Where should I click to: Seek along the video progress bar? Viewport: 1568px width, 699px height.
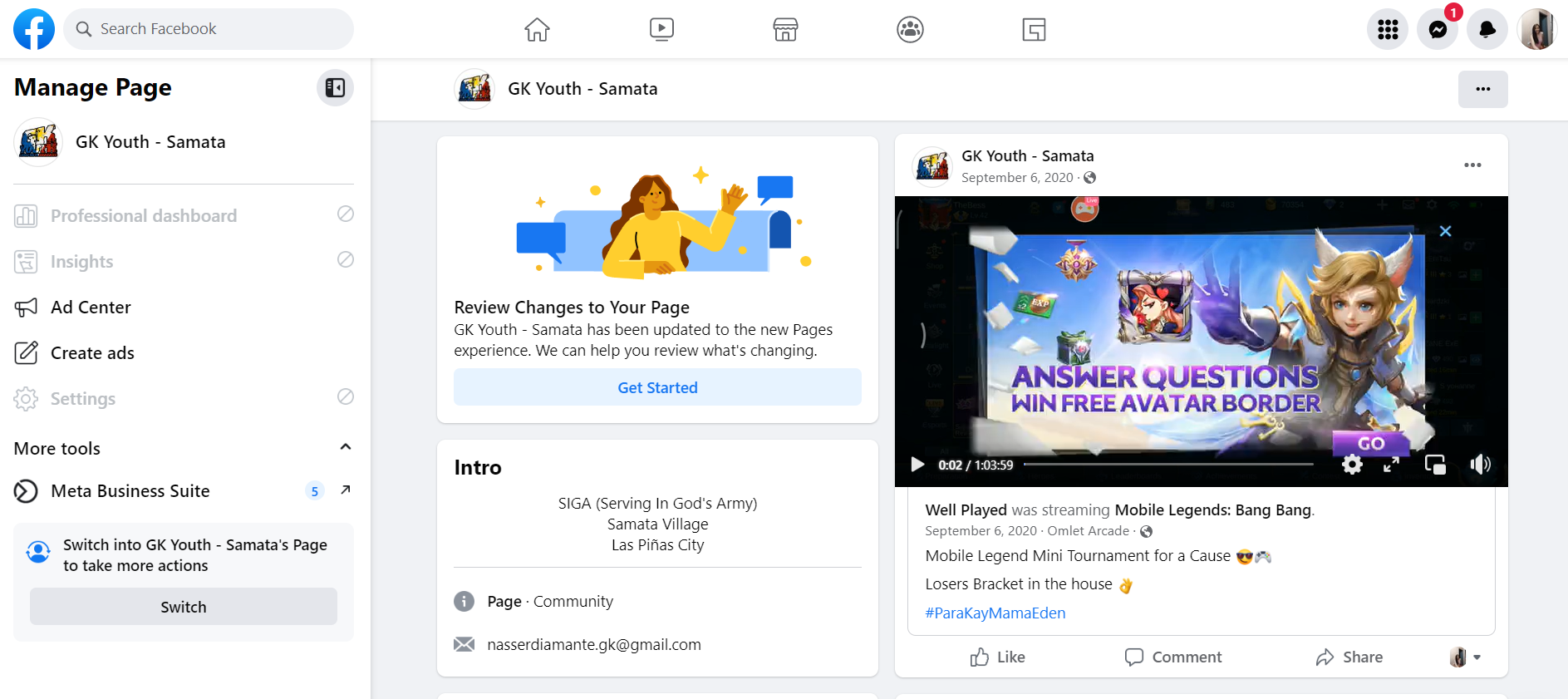pos(1168,464)
